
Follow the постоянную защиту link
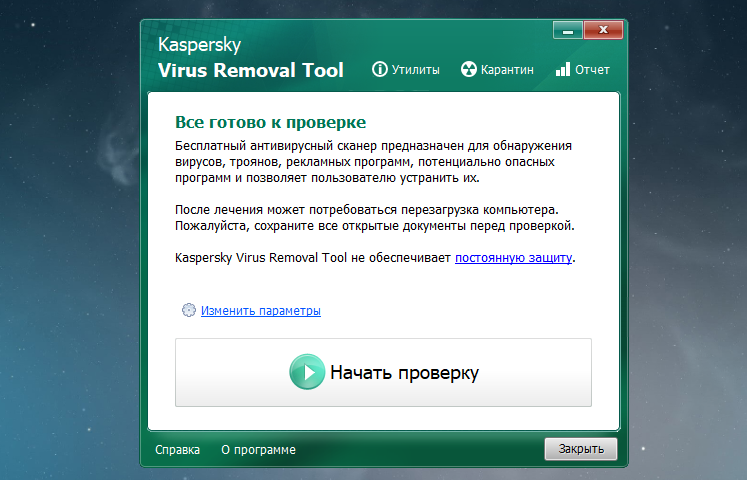click(513, 258)
